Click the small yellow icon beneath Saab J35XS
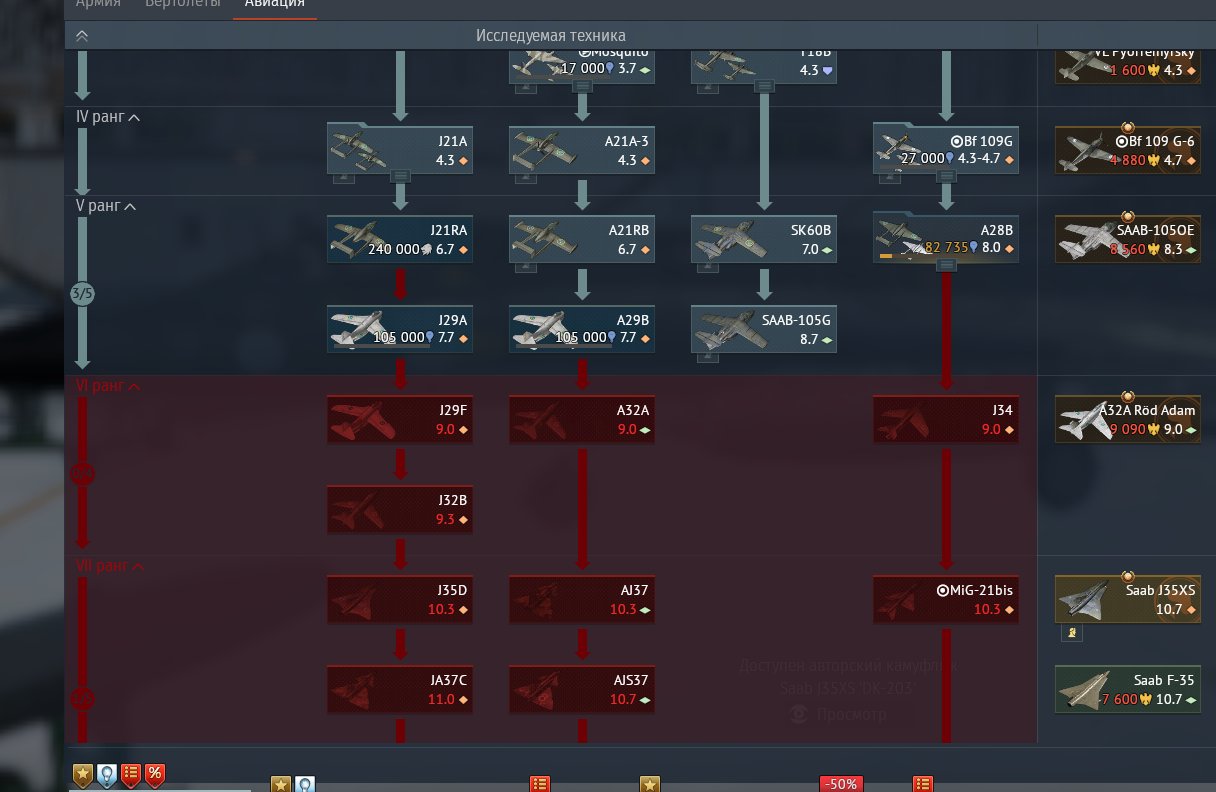This screenshot has height=792, width=1216. pos(1071,633)
